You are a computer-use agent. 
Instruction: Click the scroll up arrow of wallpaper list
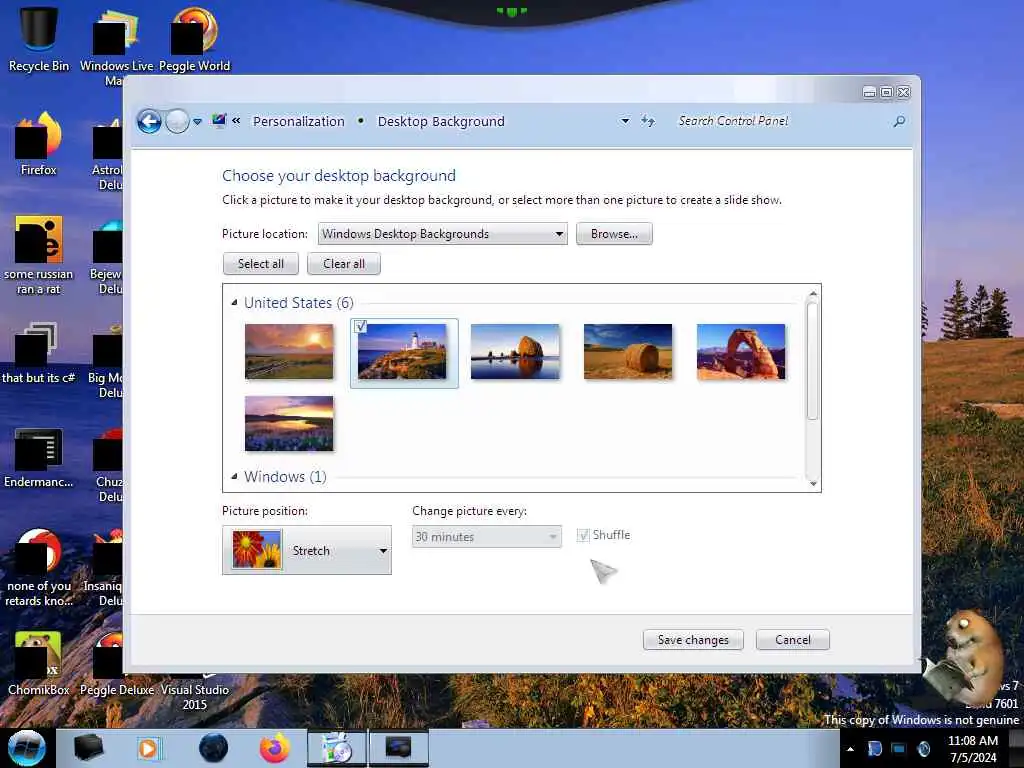pyautogui.click(x=812, y=294)
